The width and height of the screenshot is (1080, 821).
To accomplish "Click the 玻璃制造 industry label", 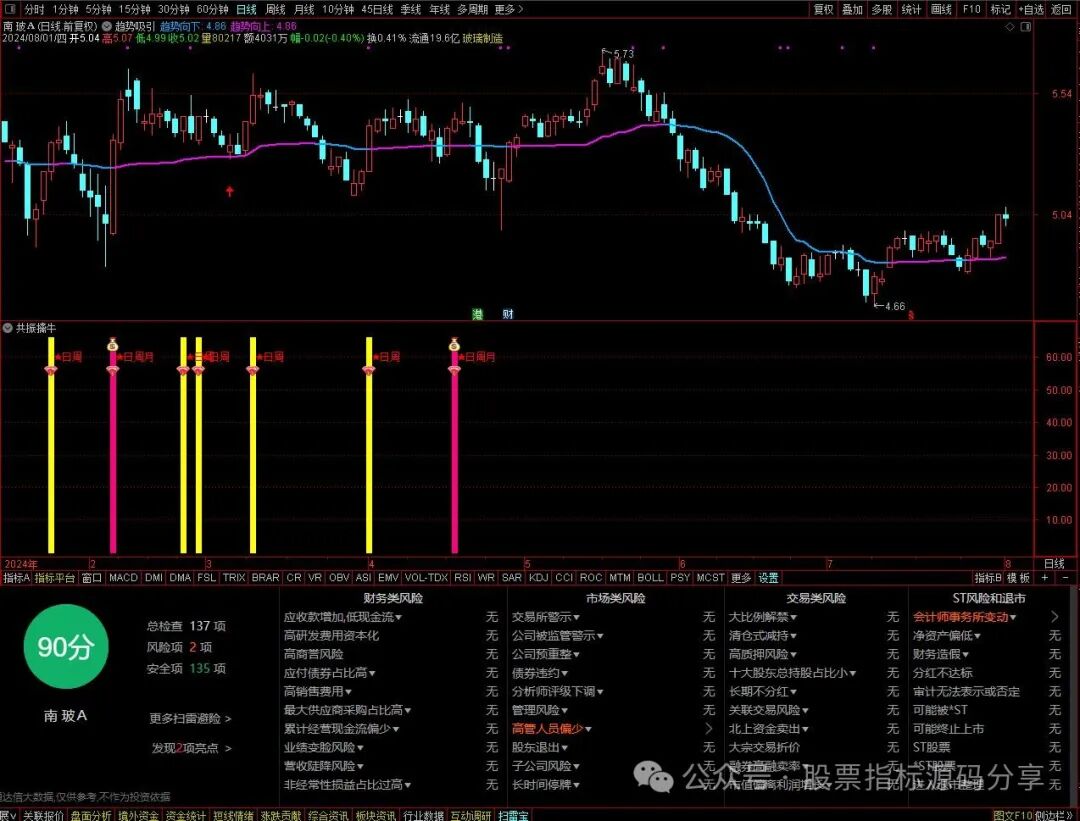I will click(482, 38).
